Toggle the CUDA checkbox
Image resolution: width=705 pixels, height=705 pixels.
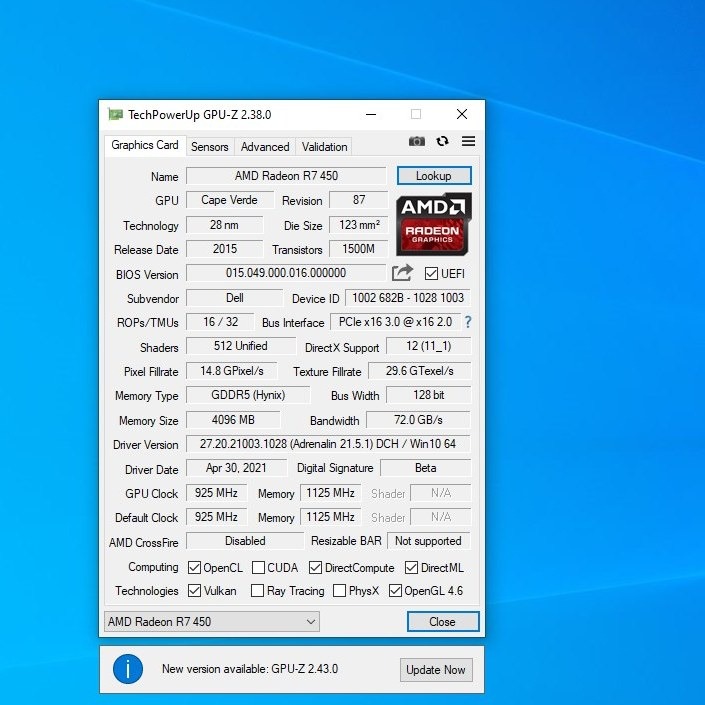[259, 568]
